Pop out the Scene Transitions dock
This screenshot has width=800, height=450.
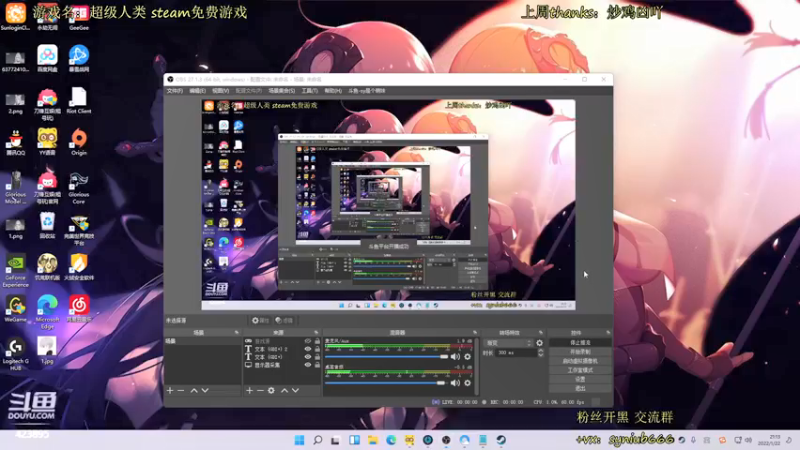(x=541, y=333)
